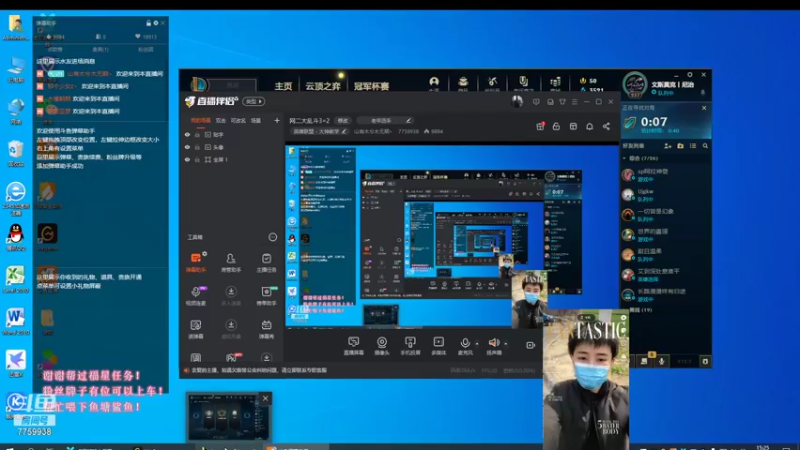800x450 pixels.
Task: Add 手机投屏 phone casting source
Action: tap(410, 345)
